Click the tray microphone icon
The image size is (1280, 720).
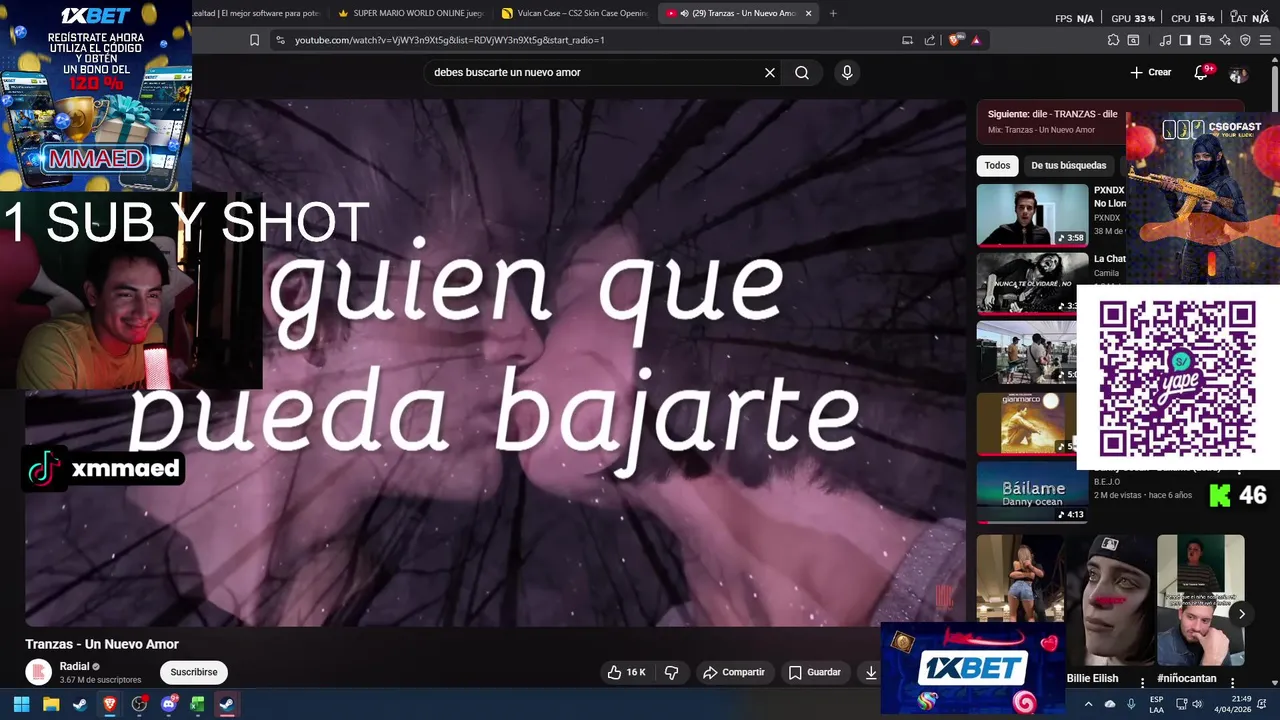[x=1131, y=704]
